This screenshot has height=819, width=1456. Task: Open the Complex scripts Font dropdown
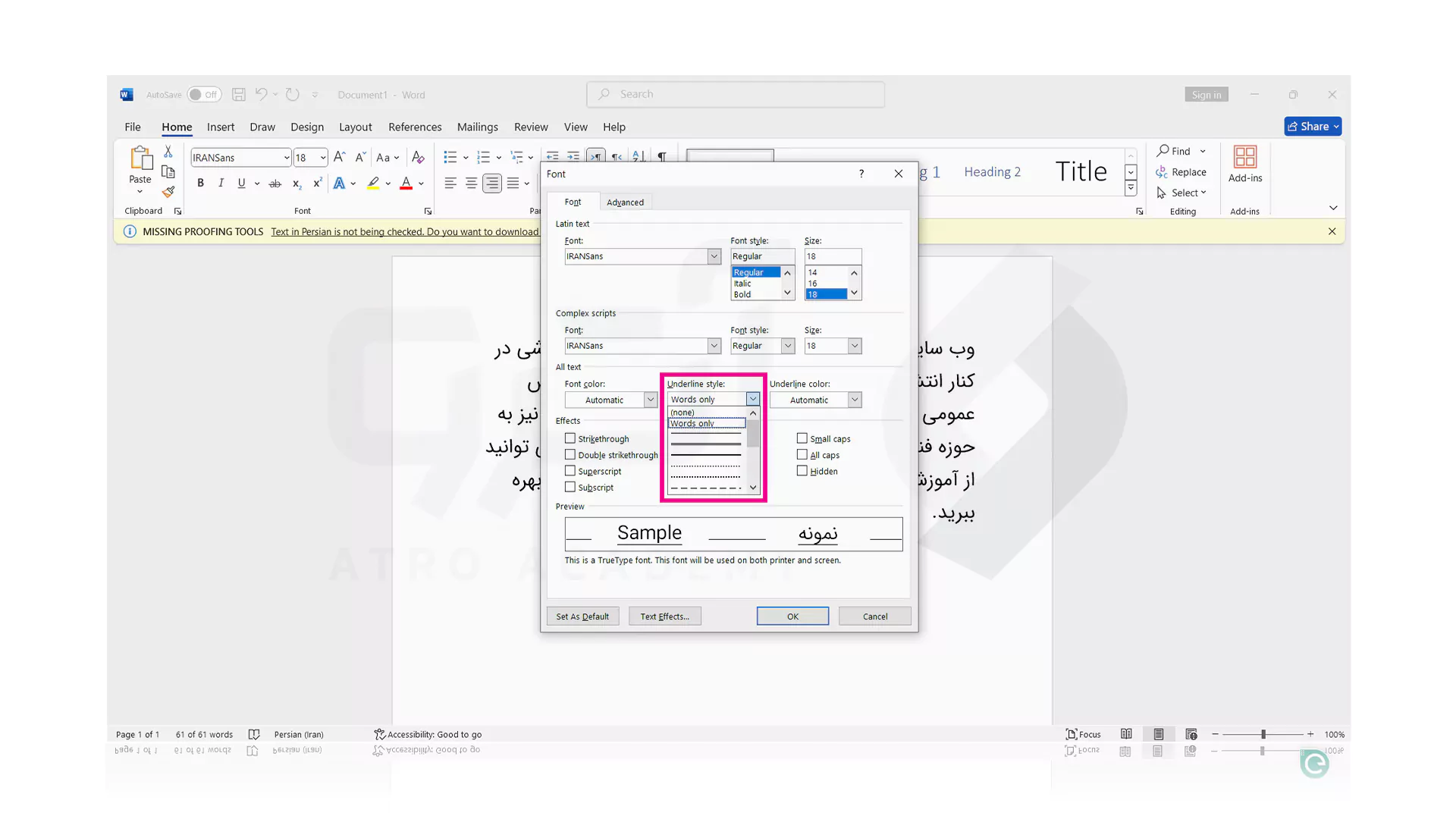pyautogui.click(x=714, y=346)
